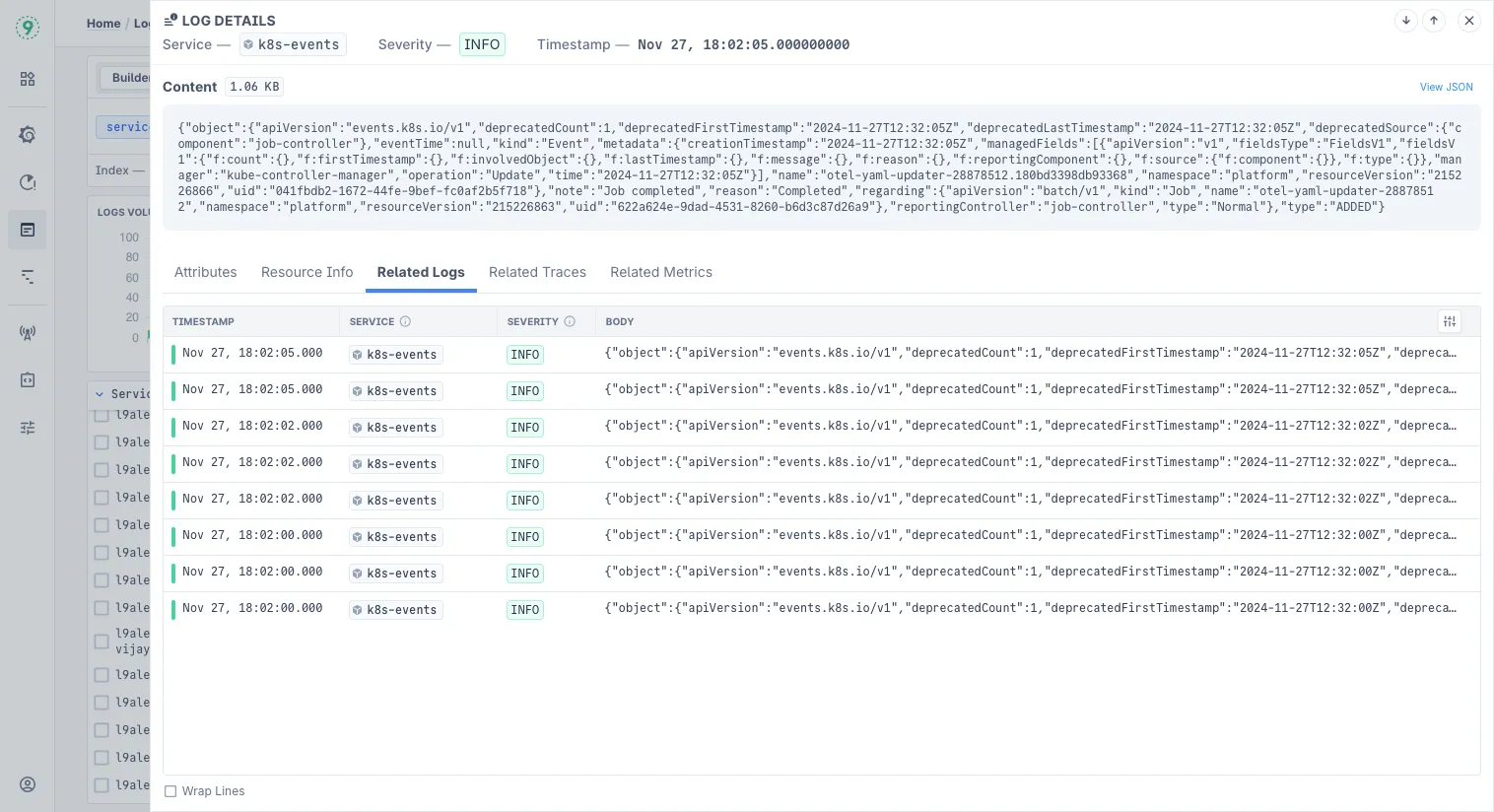The width and height of the screenshot is (1494, 812).
Task: Switch to the Related Traces tab
Action: pos(537,272)
